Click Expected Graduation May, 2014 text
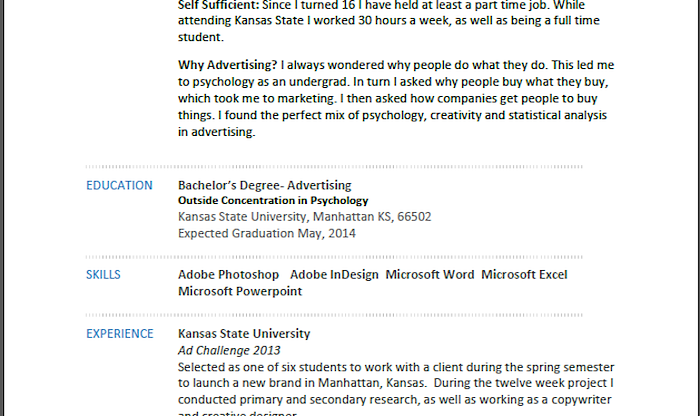The width and height of the screenshot is (700, 416). pos(267,233)
